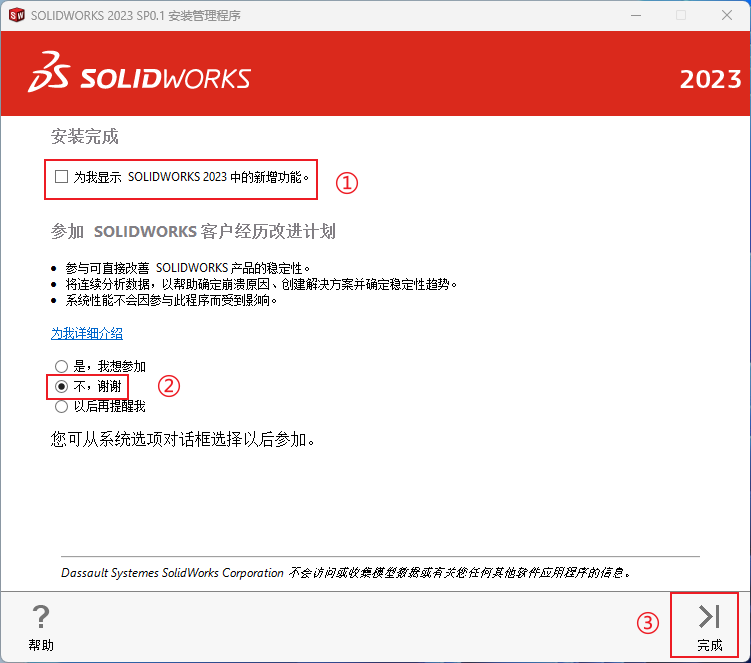Screen dimensions: 751x663
Task: Select the 不，谢谢 radio button
Action: 61,387
